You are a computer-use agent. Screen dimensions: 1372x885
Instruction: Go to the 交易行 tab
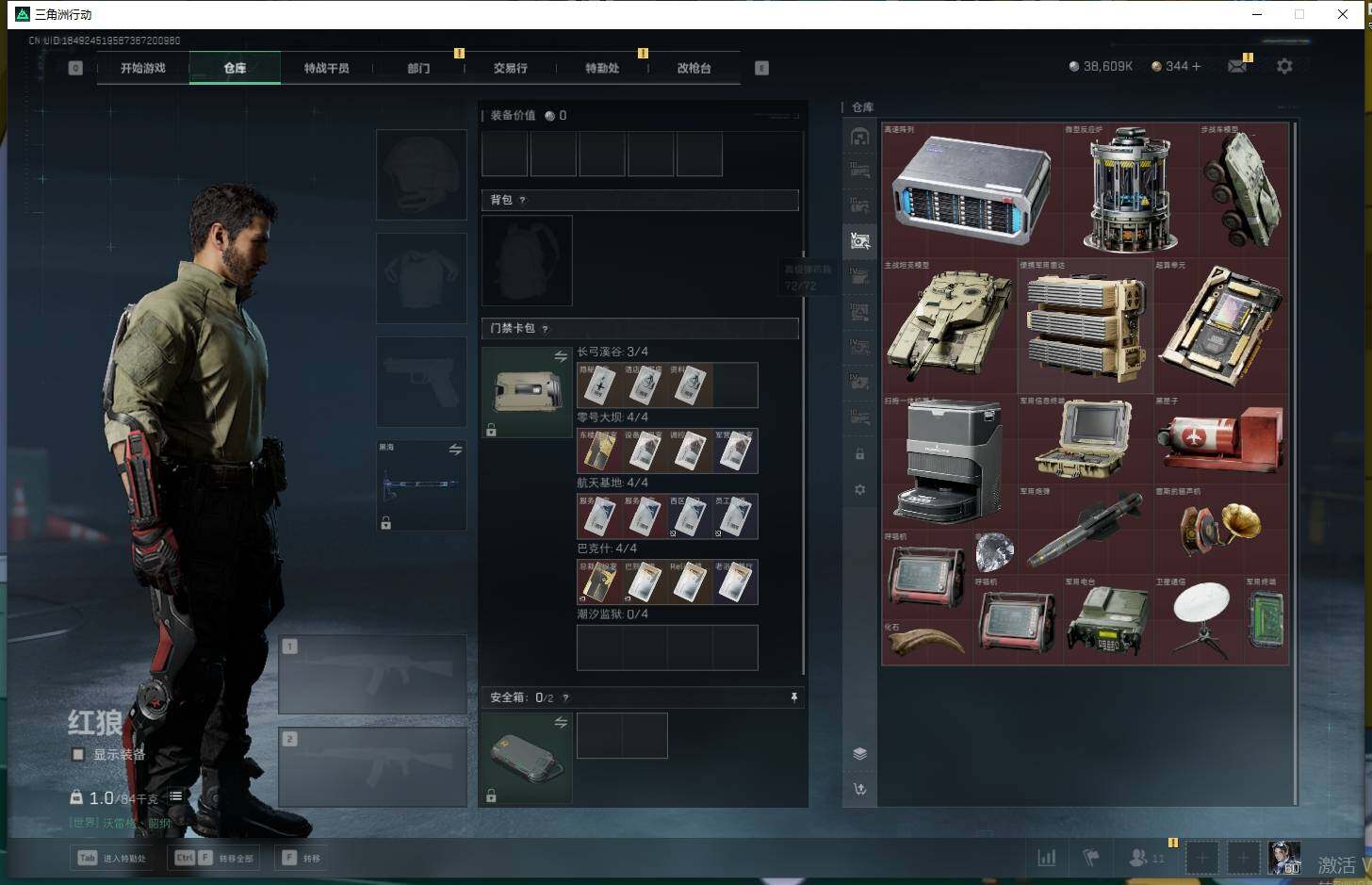tap(510, 68)
